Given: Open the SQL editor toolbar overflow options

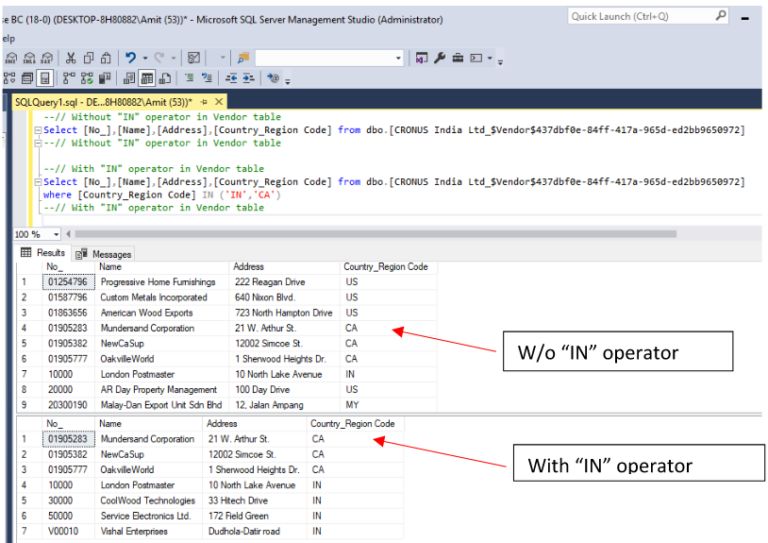Looking at the screenshot, I should click(x=288, y=81).
